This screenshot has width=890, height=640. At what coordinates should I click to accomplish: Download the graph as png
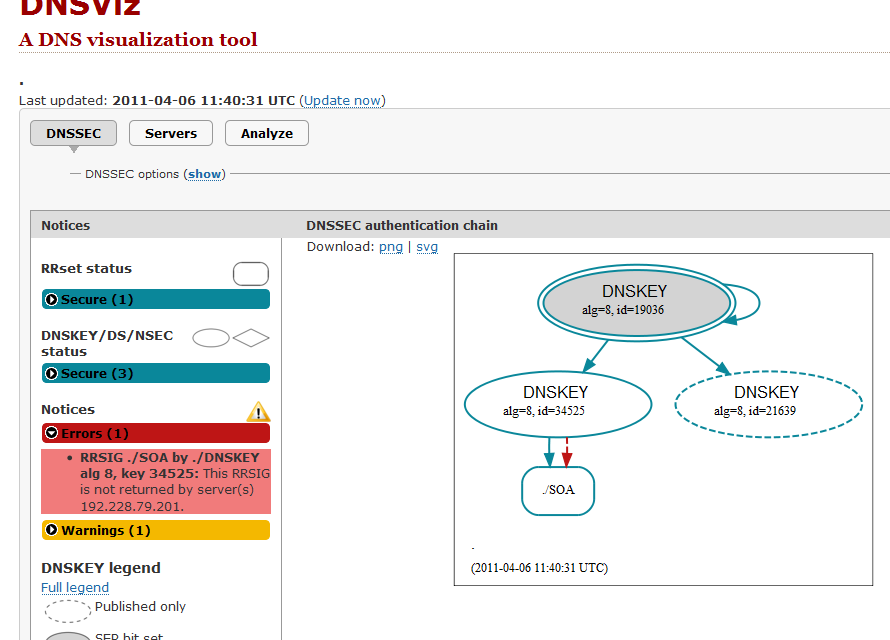pos(391,247)
